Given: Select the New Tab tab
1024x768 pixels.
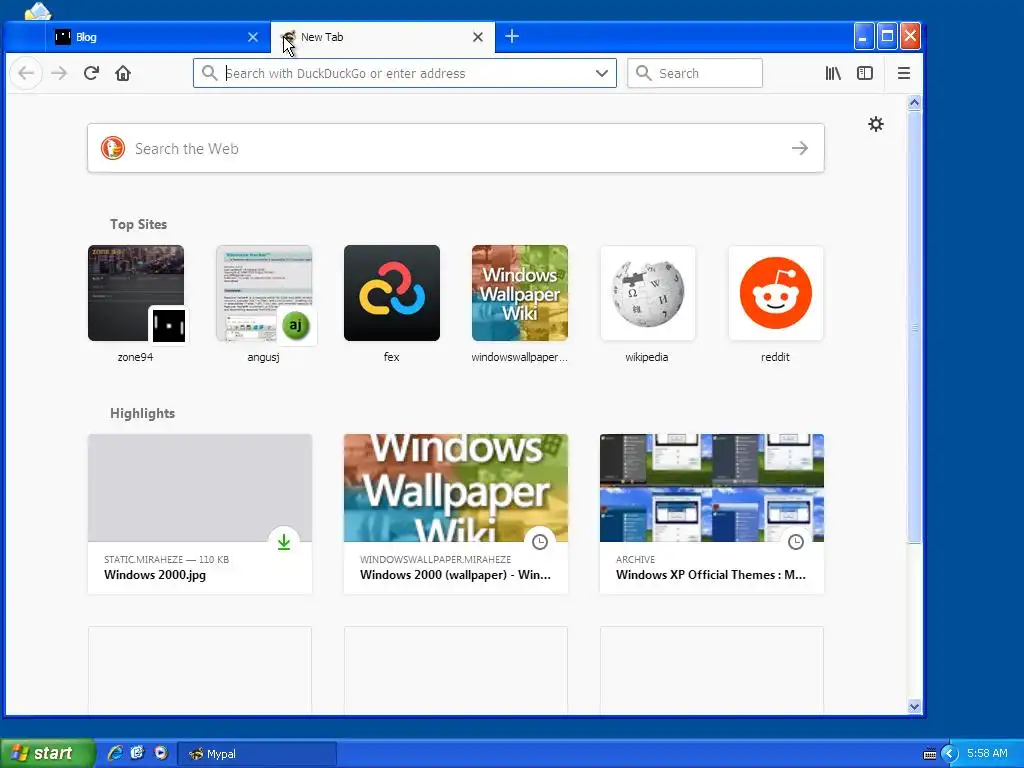Looking at the screenshot, I should (382, 37).
